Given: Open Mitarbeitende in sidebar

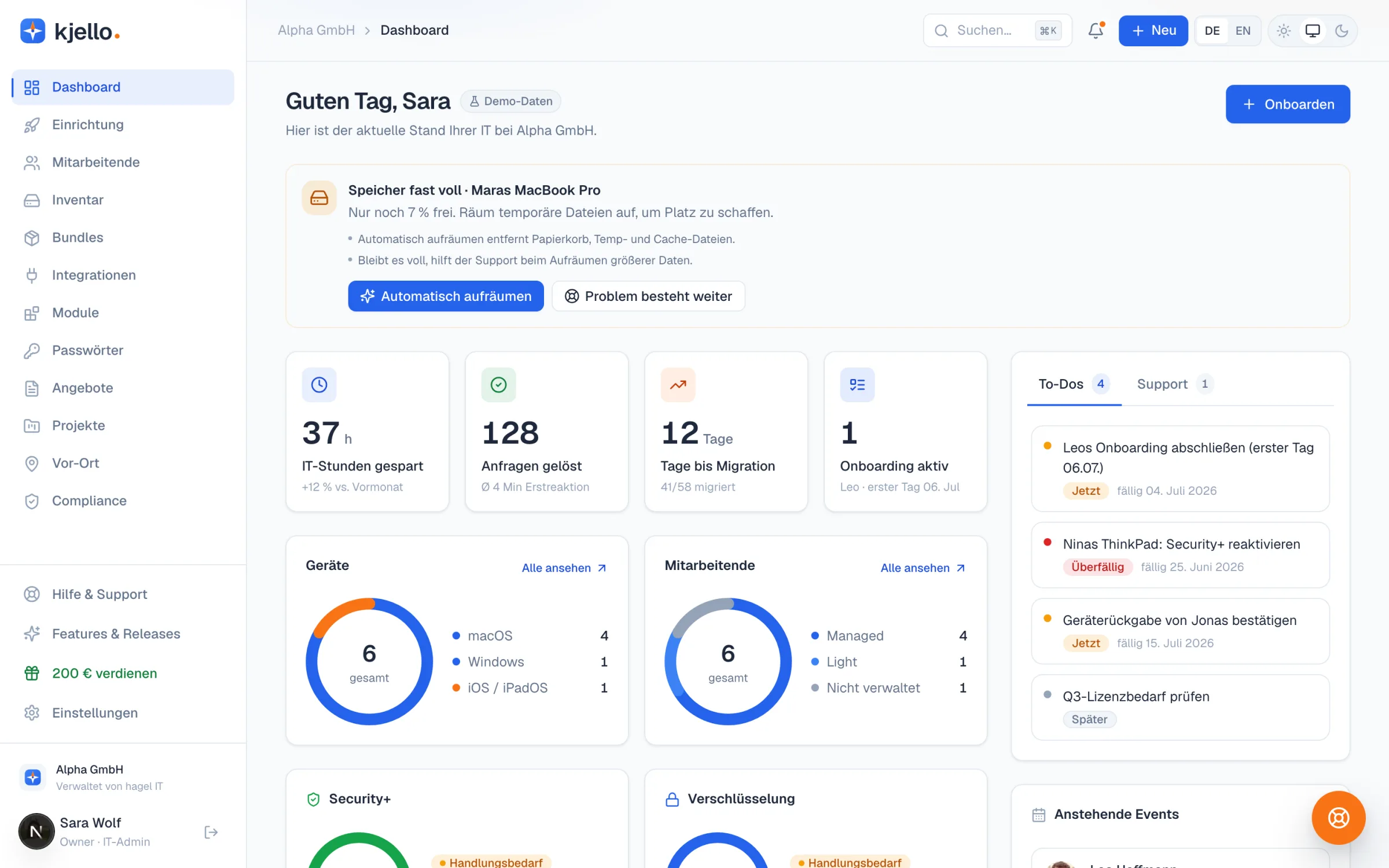Looking at the screenshot, I should (x=123, y=163).
